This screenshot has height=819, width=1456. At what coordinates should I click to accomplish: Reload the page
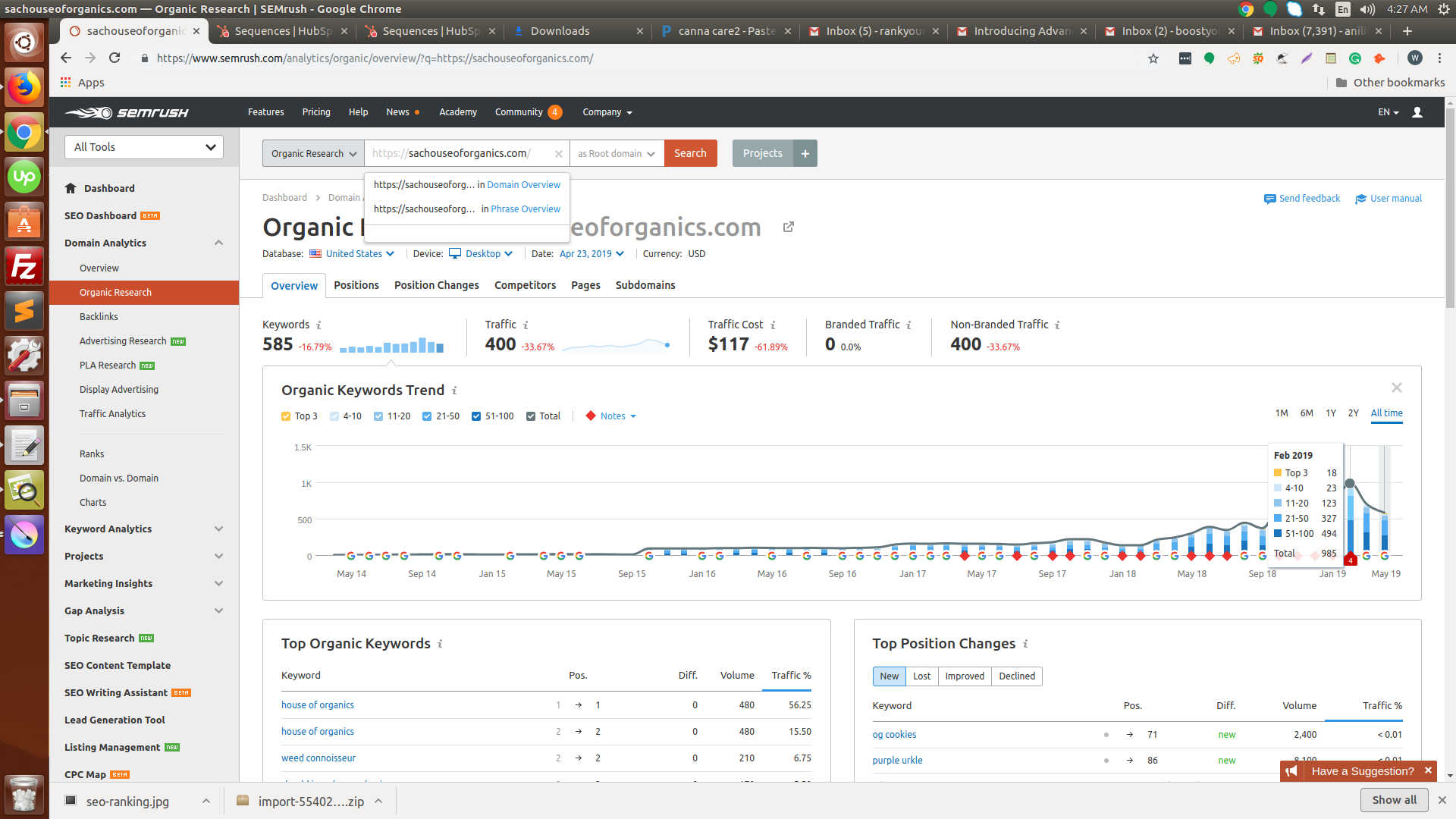coord(115,58)
